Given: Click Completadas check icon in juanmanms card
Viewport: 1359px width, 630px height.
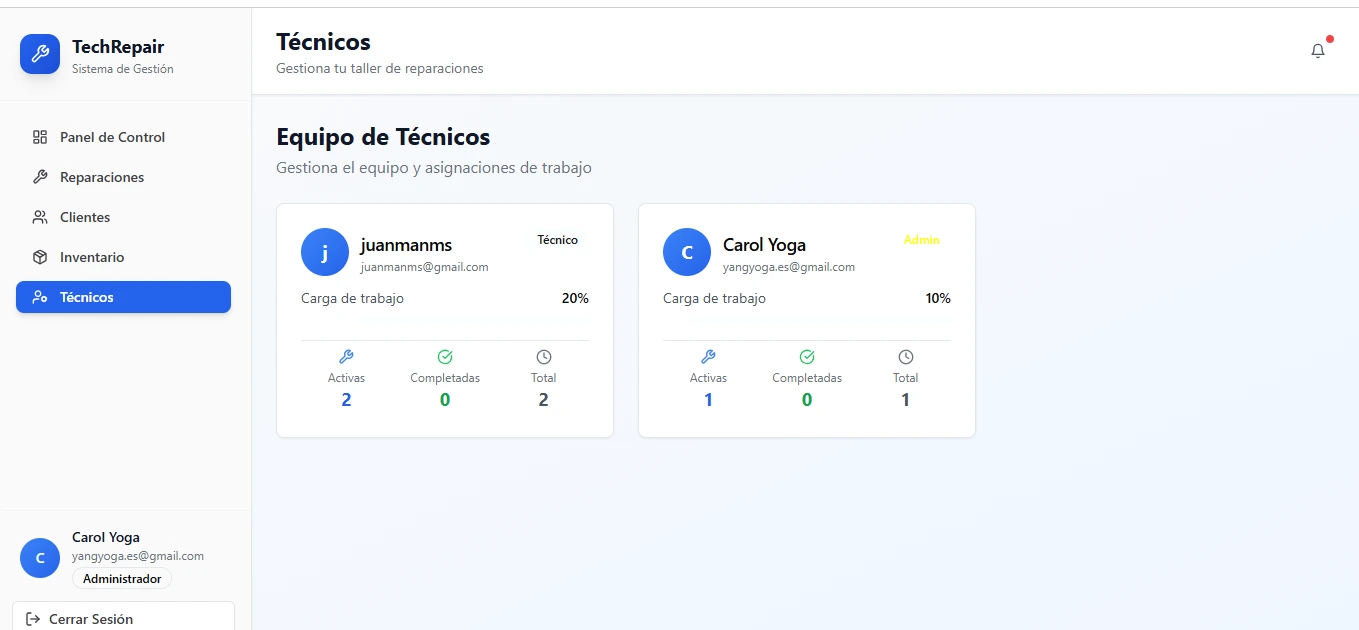Looking at the screenshot, I should (x=445, y=357).
